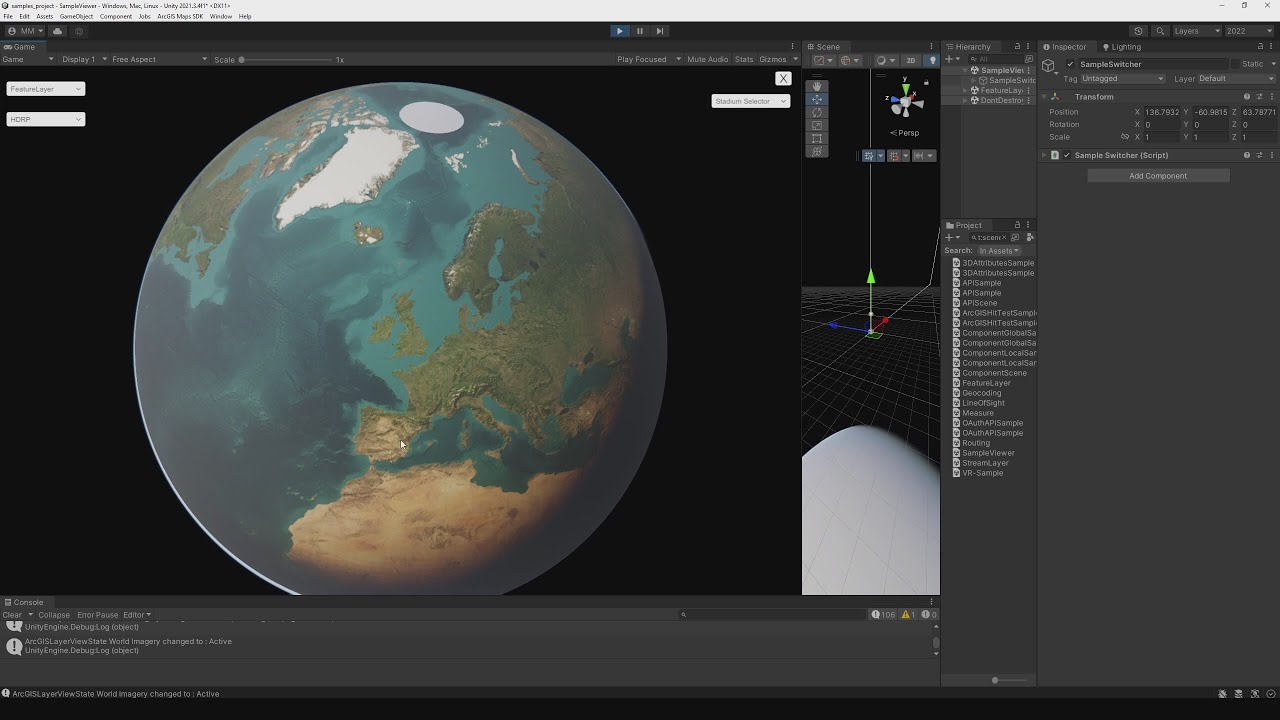Switch to the Lighting tab
The height and width of the screenshot is (720, 1280).
pos(1121,47)
